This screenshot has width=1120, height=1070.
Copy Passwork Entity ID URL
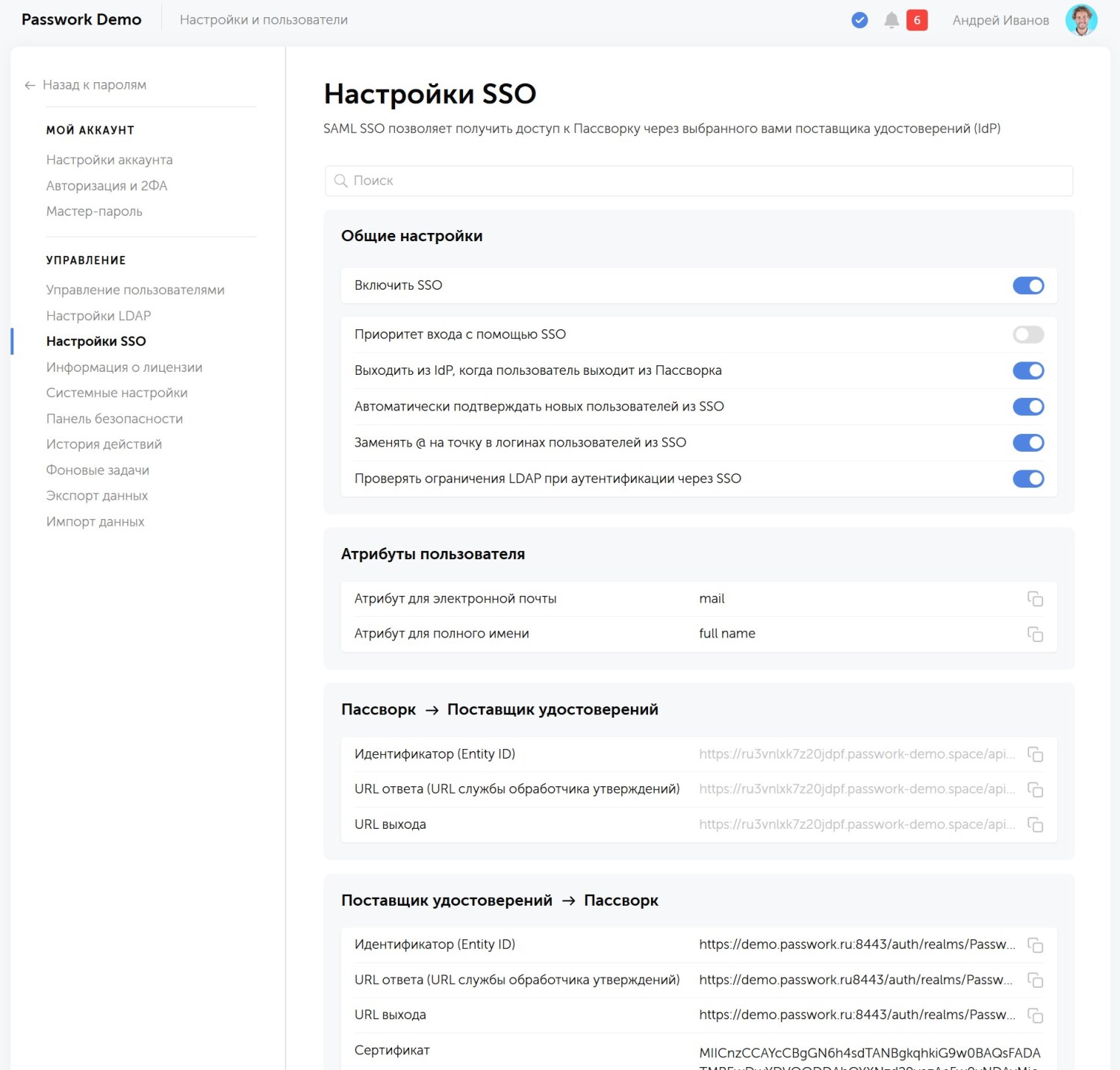(x=1035, y=754)
